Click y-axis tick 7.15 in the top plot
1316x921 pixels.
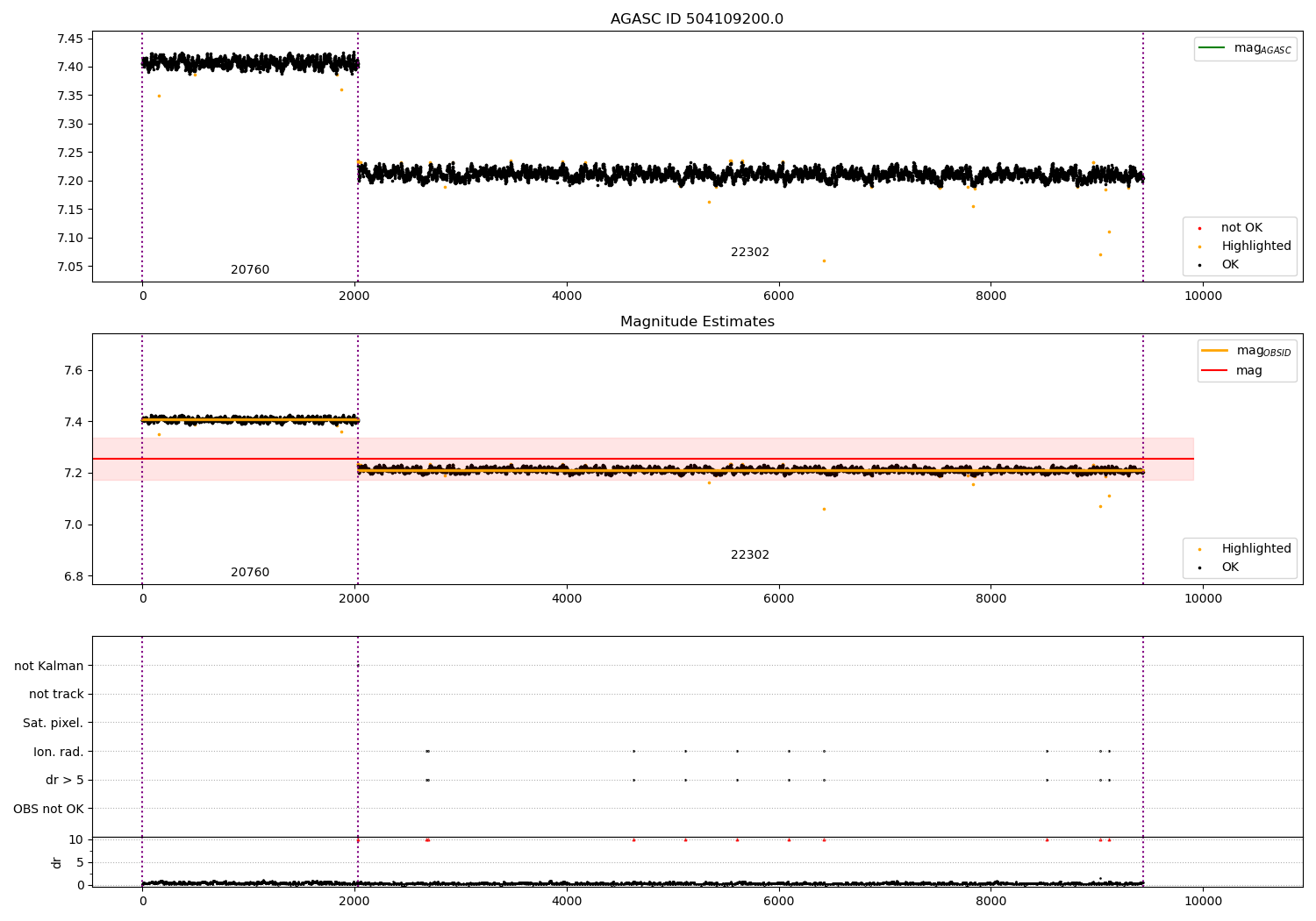click(70, 210)
